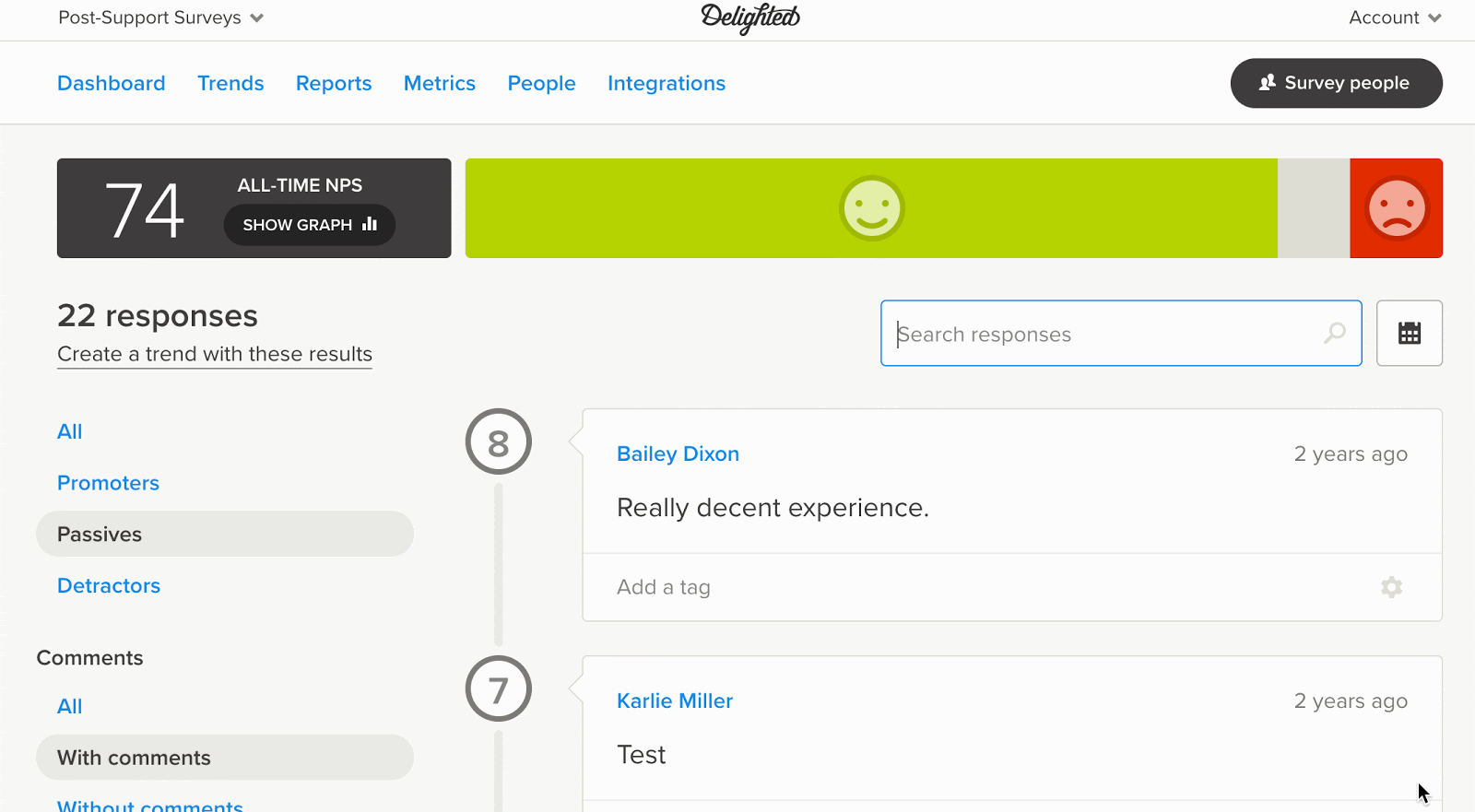Open the Integrations tab
The height and width of the screenshot is (812, 1475).
[x=667, y=83]
